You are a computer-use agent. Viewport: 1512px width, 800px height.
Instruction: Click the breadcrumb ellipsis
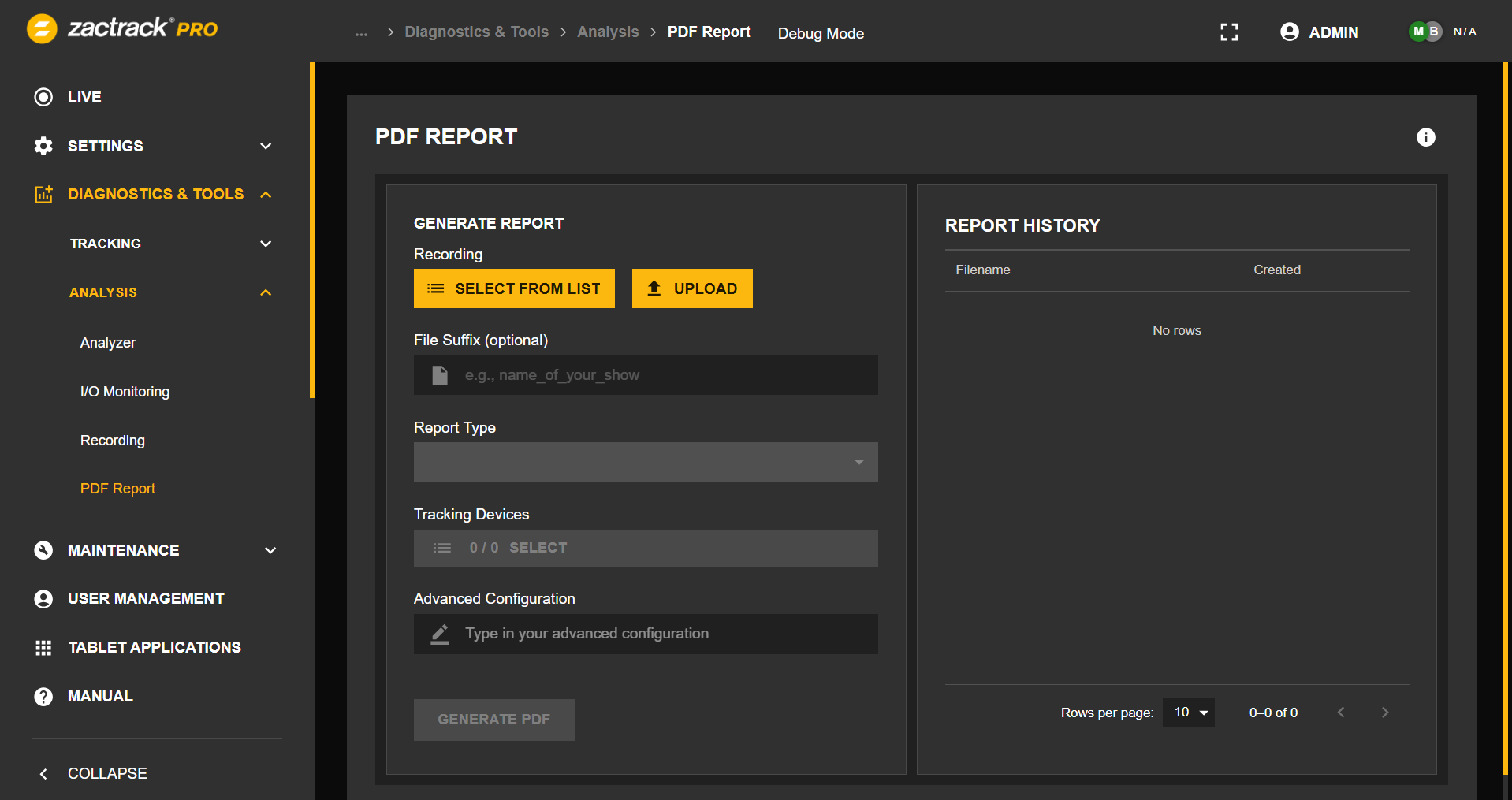361,33
